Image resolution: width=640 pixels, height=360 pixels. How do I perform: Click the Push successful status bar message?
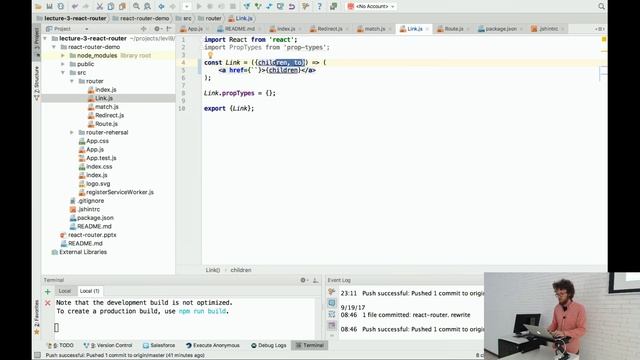(125, 355)
